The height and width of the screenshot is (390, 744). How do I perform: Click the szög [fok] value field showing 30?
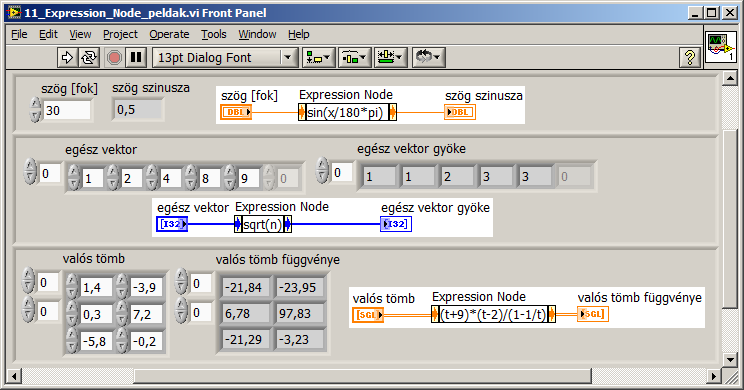pos(66,111)
